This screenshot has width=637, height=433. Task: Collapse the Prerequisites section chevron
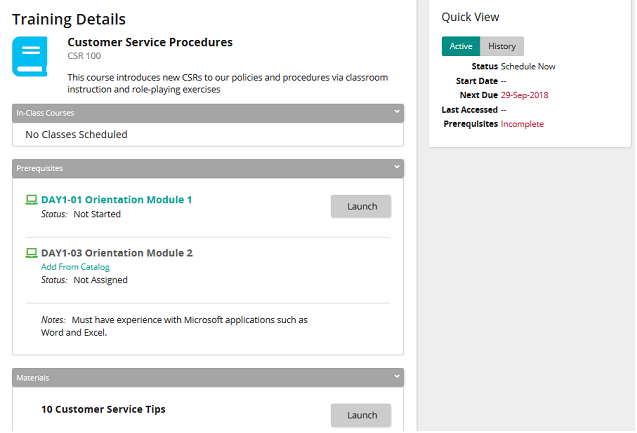click(x=396, y=167)
